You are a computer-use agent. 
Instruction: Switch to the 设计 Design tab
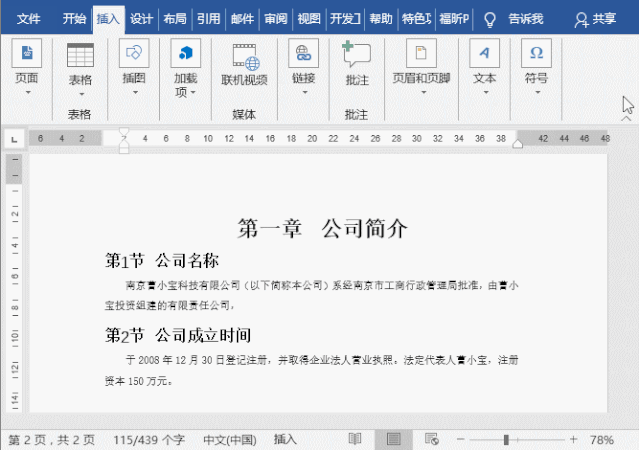141,19
